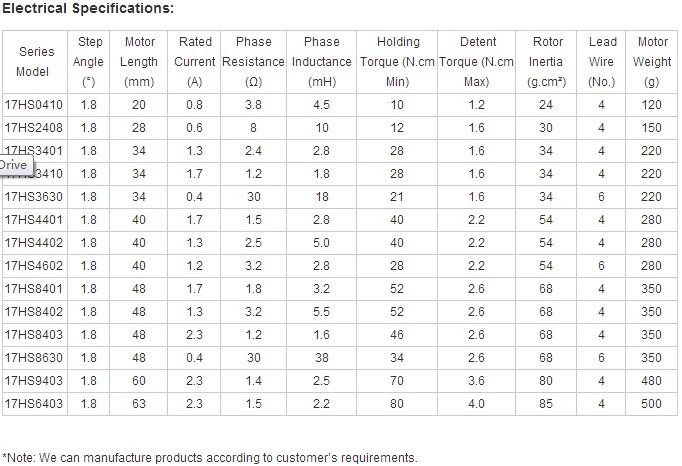Image resolution: width=682 pixels, height=466 pixels.
Task: Click the 17HS0410 model cell
Action: [x=34, y=105]
